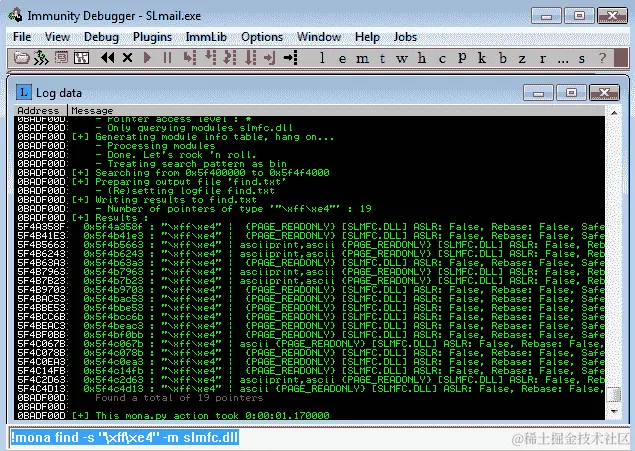Open Source window with s button
Image resolution: width=635 pixels, height=451 pixels.
(x=582, y=59)
